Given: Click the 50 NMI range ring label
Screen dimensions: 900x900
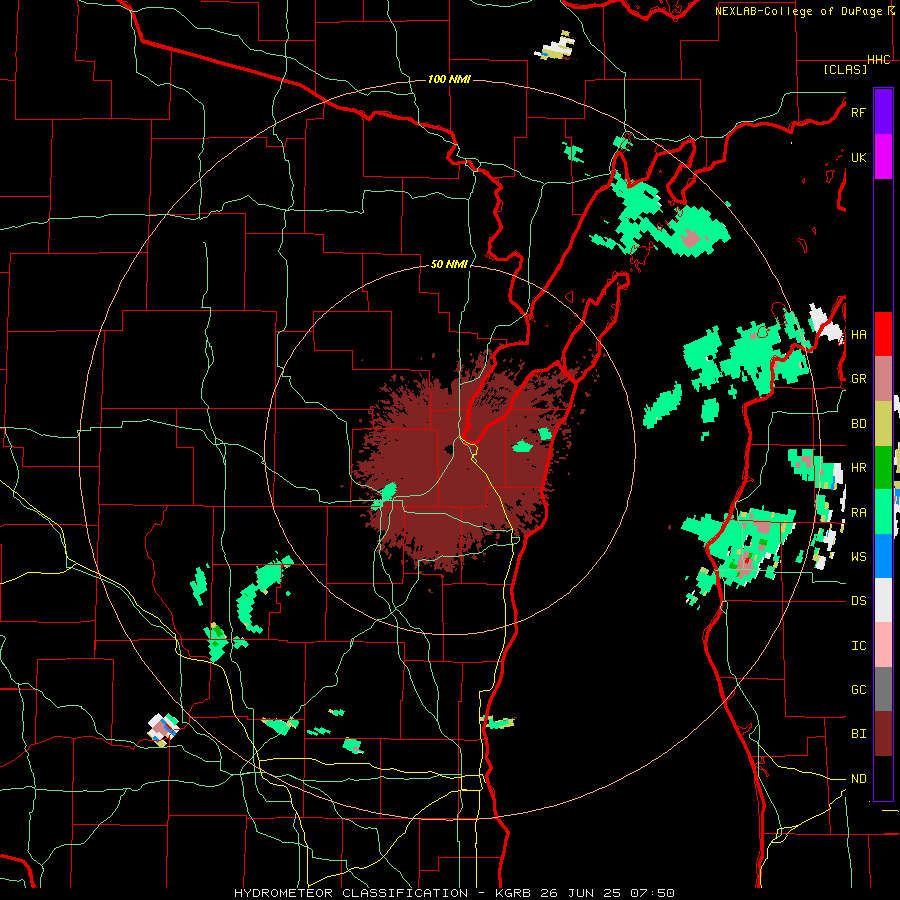Looking at the screenshot, I should point(449,264).
